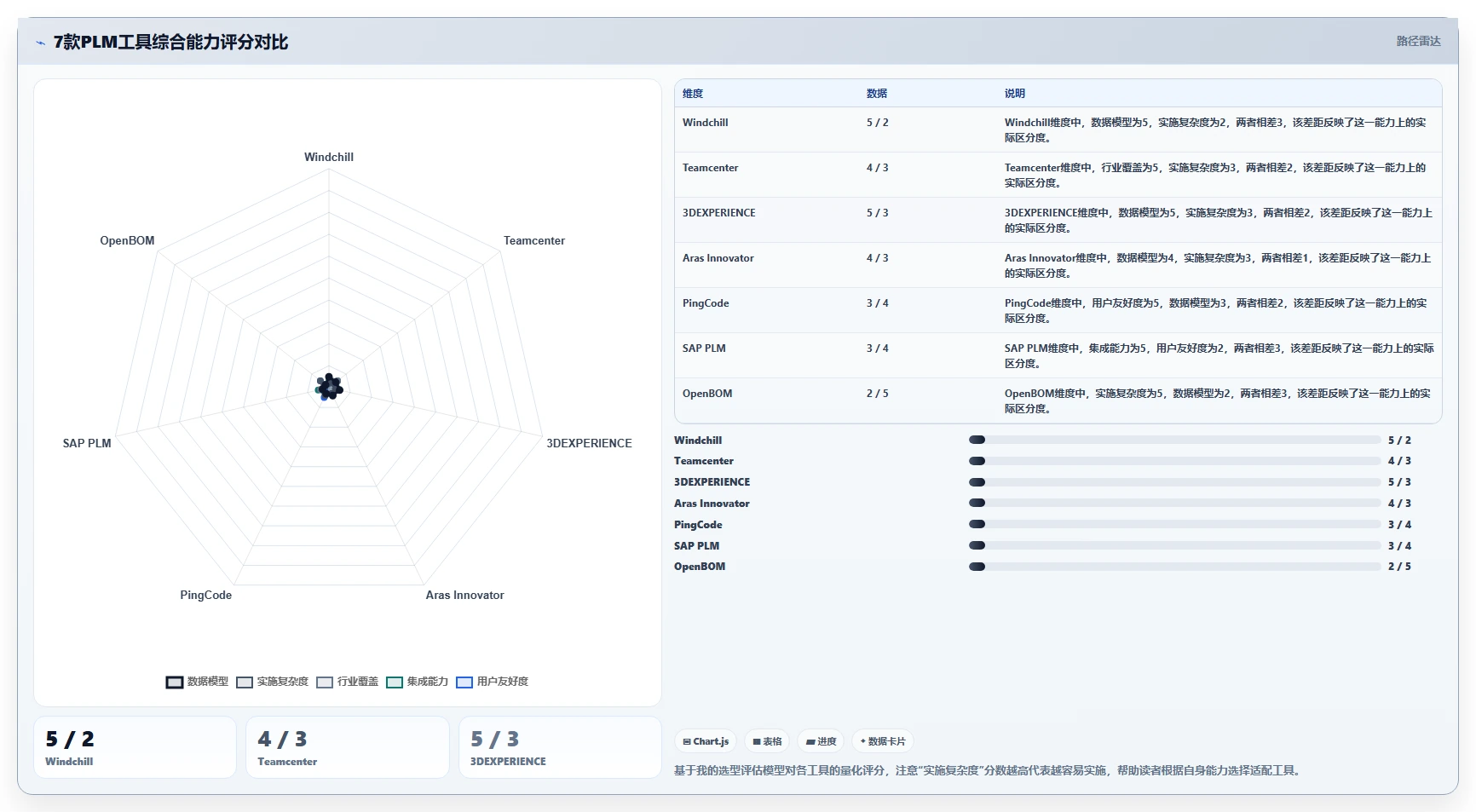This screenshot has width=1476, height=812.
Task: Click the 5 / 2 value in Windchill table row
Action: click(878, 123)
